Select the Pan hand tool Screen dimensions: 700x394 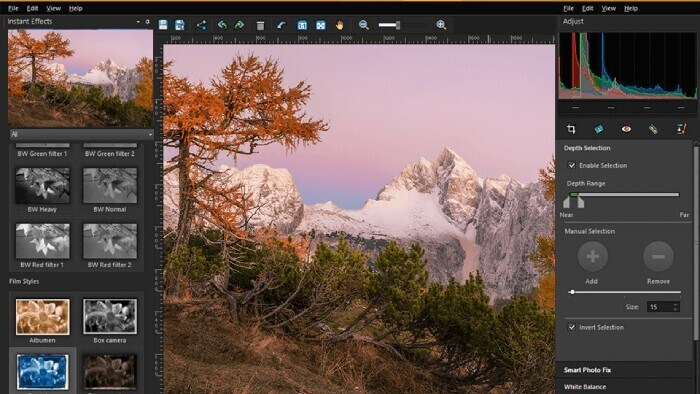[x=340, y=25]
